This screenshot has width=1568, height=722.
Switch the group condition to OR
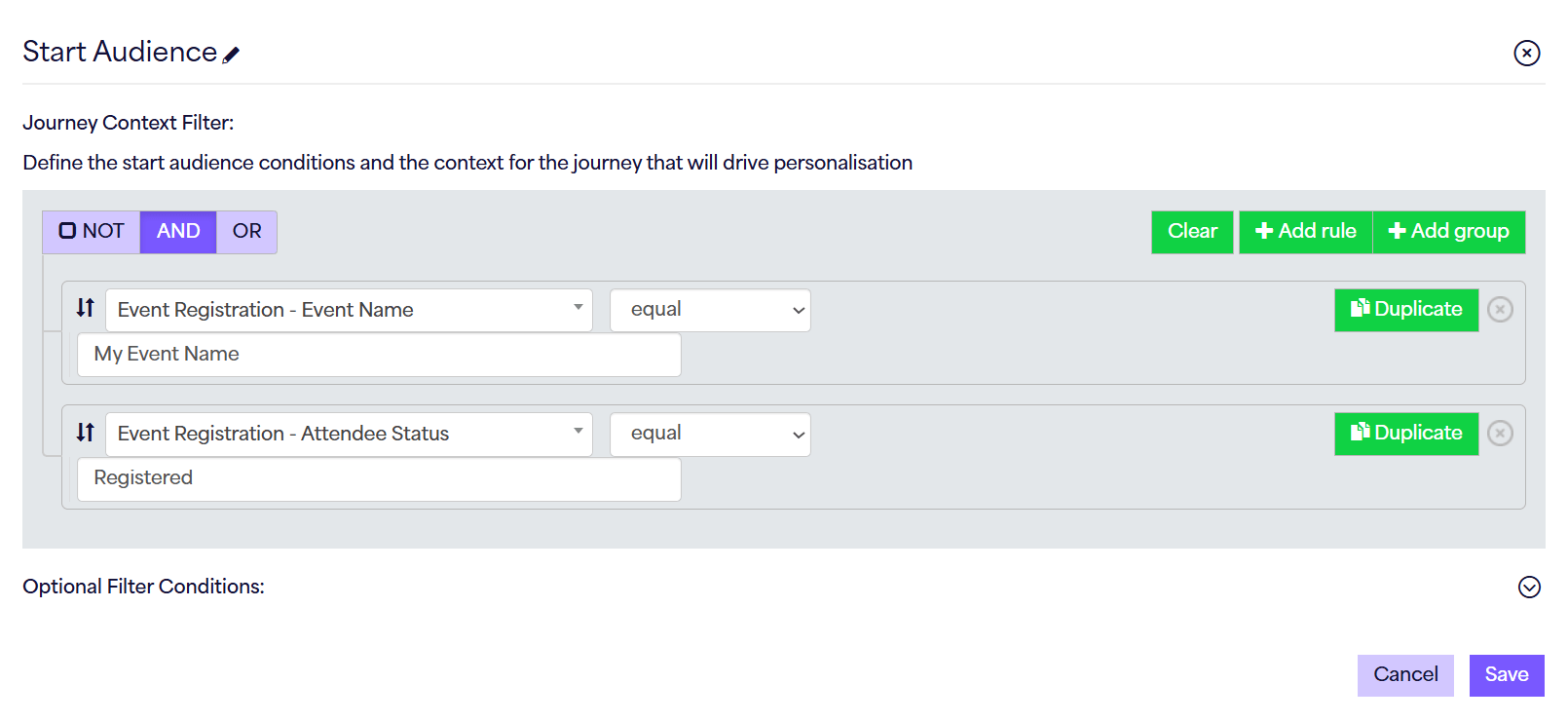coord(246,231)
